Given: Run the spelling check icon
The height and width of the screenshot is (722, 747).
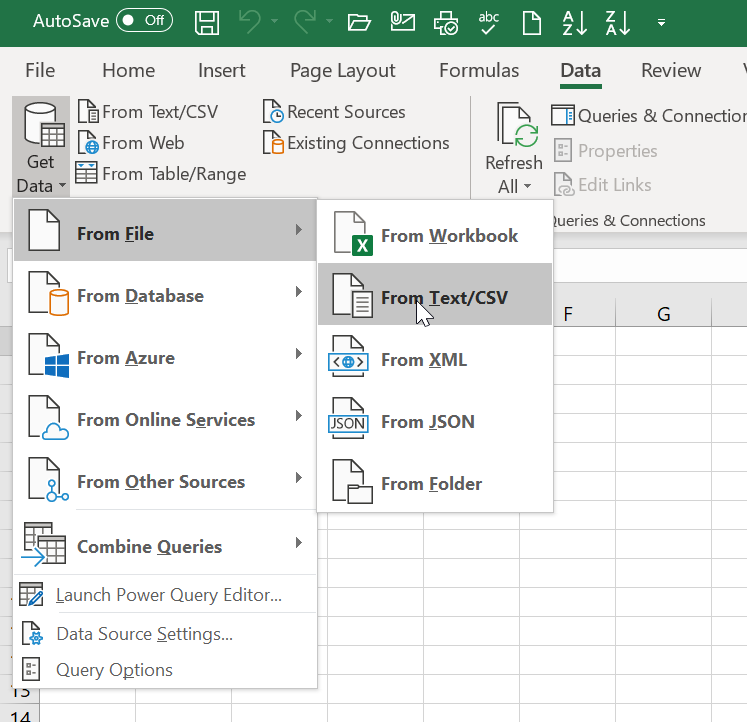Looking at the screenshot, I should pyautogui.click(x=489, y=22).
